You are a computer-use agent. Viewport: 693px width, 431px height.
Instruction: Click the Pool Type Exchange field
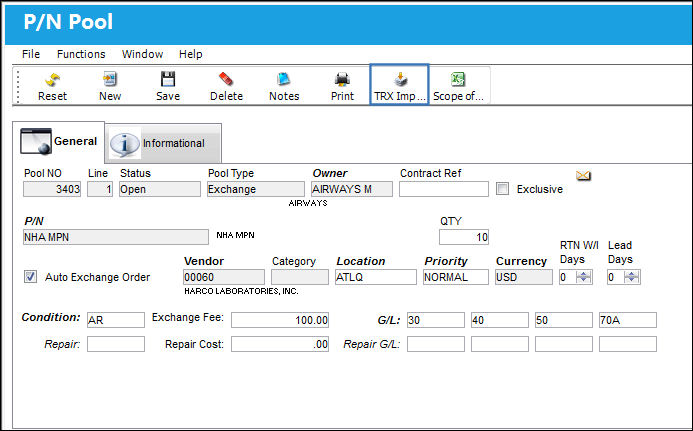(x=256, y=189)
